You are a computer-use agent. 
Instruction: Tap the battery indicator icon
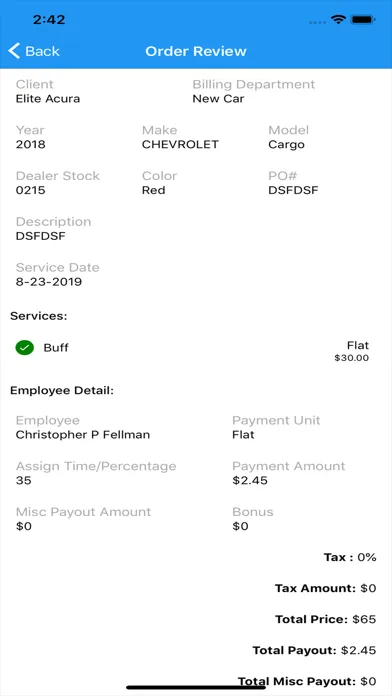point(363,20)
